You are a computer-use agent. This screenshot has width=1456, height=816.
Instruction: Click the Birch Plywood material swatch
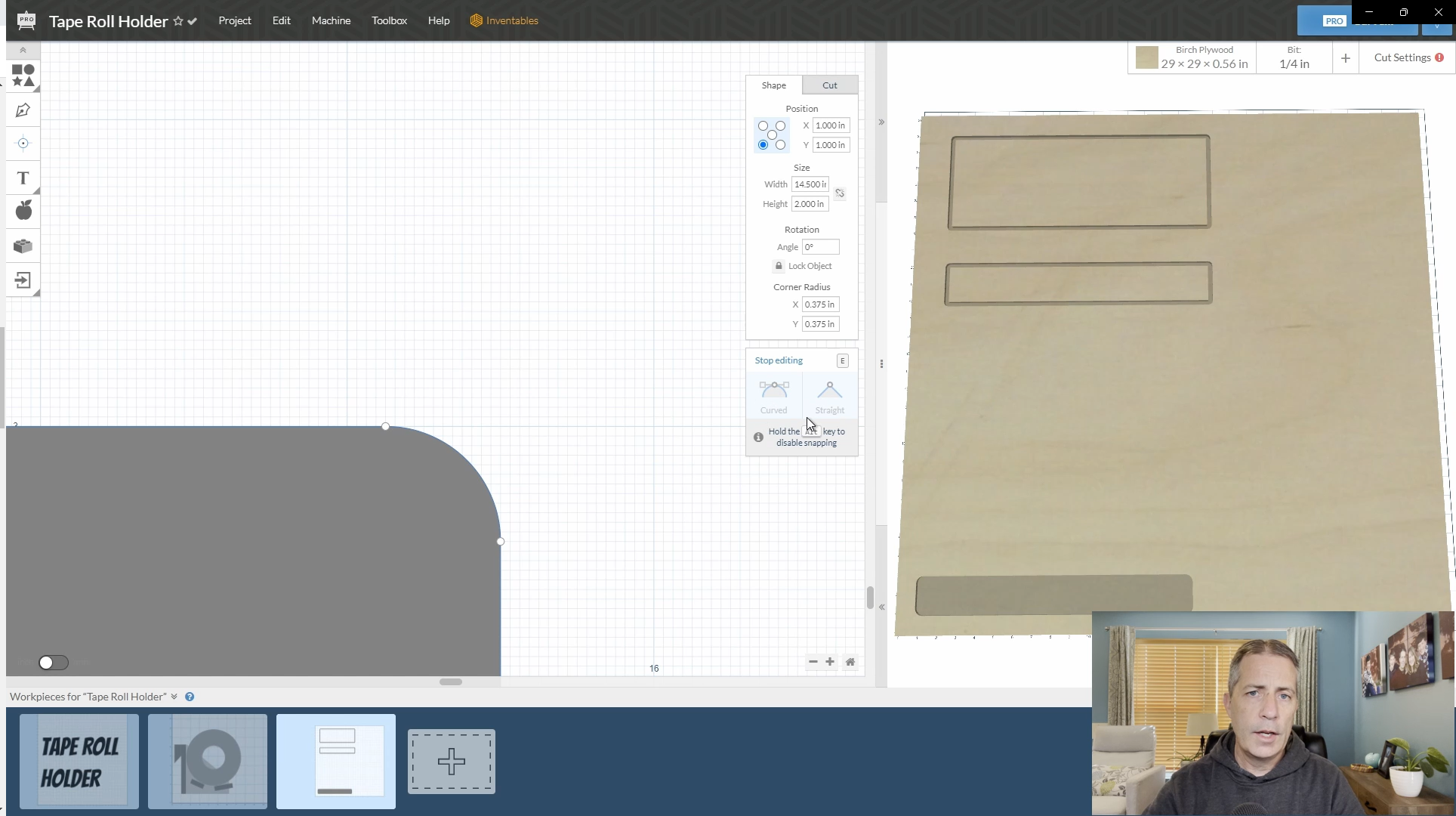click(1146, 57)
